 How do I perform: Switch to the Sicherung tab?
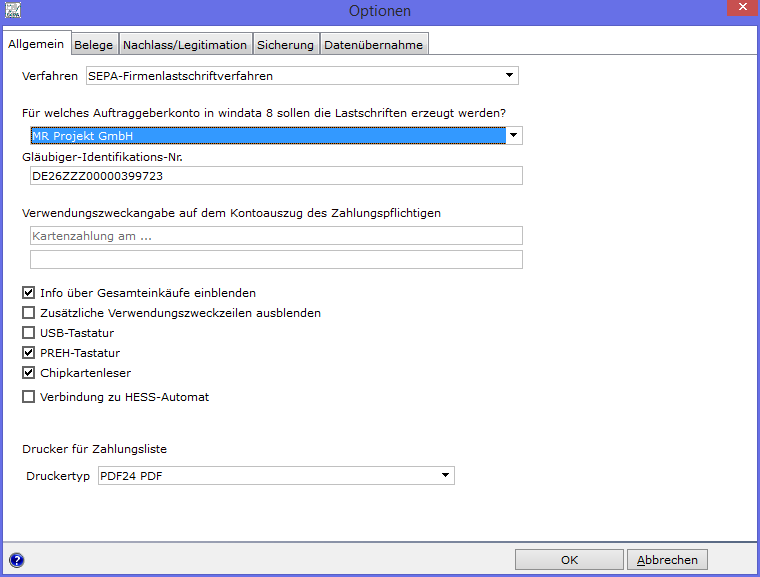point(285,45)
